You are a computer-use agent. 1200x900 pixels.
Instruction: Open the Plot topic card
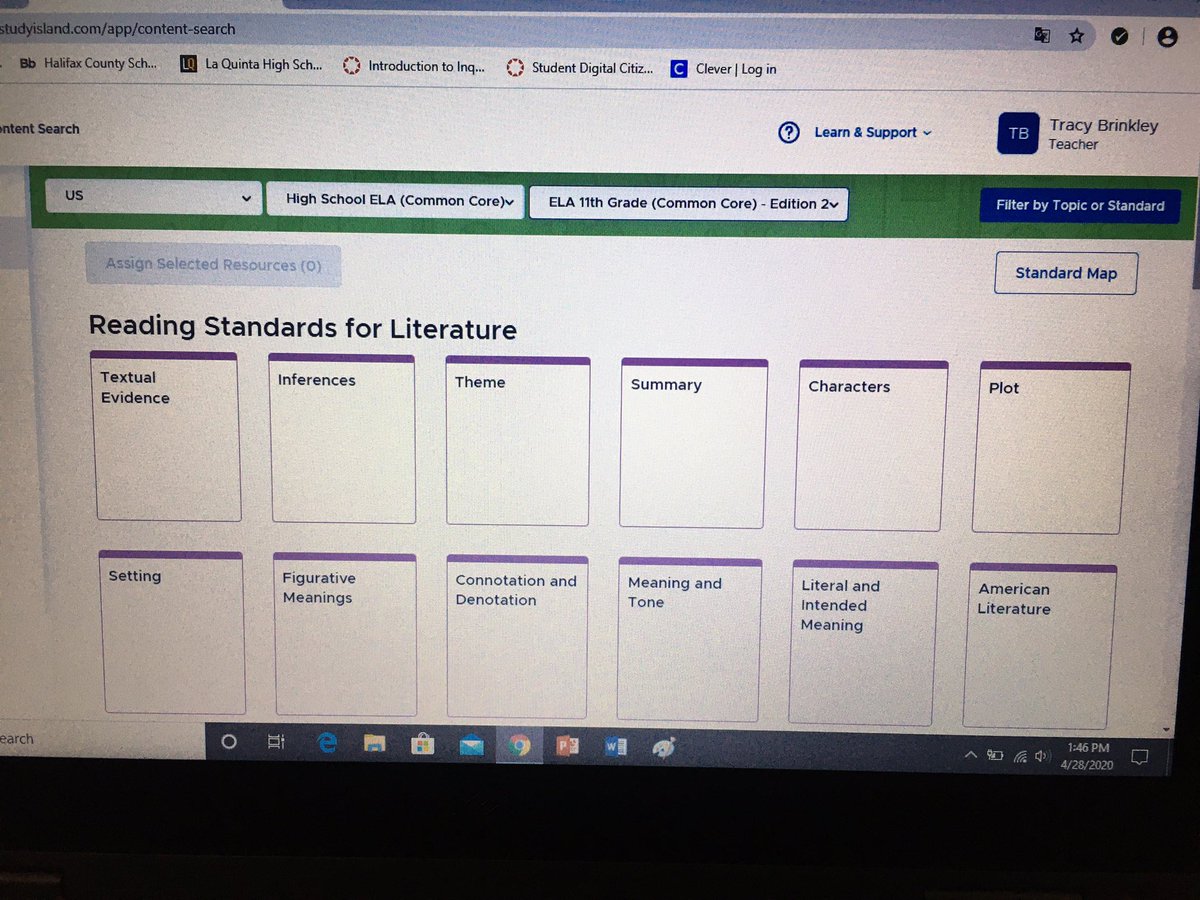1051,447
